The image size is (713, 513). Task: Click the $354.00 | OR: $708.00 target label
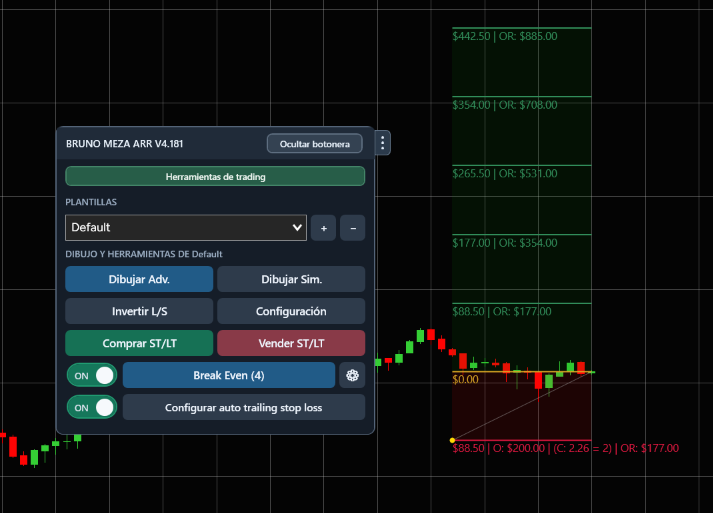tap(505, 105)
